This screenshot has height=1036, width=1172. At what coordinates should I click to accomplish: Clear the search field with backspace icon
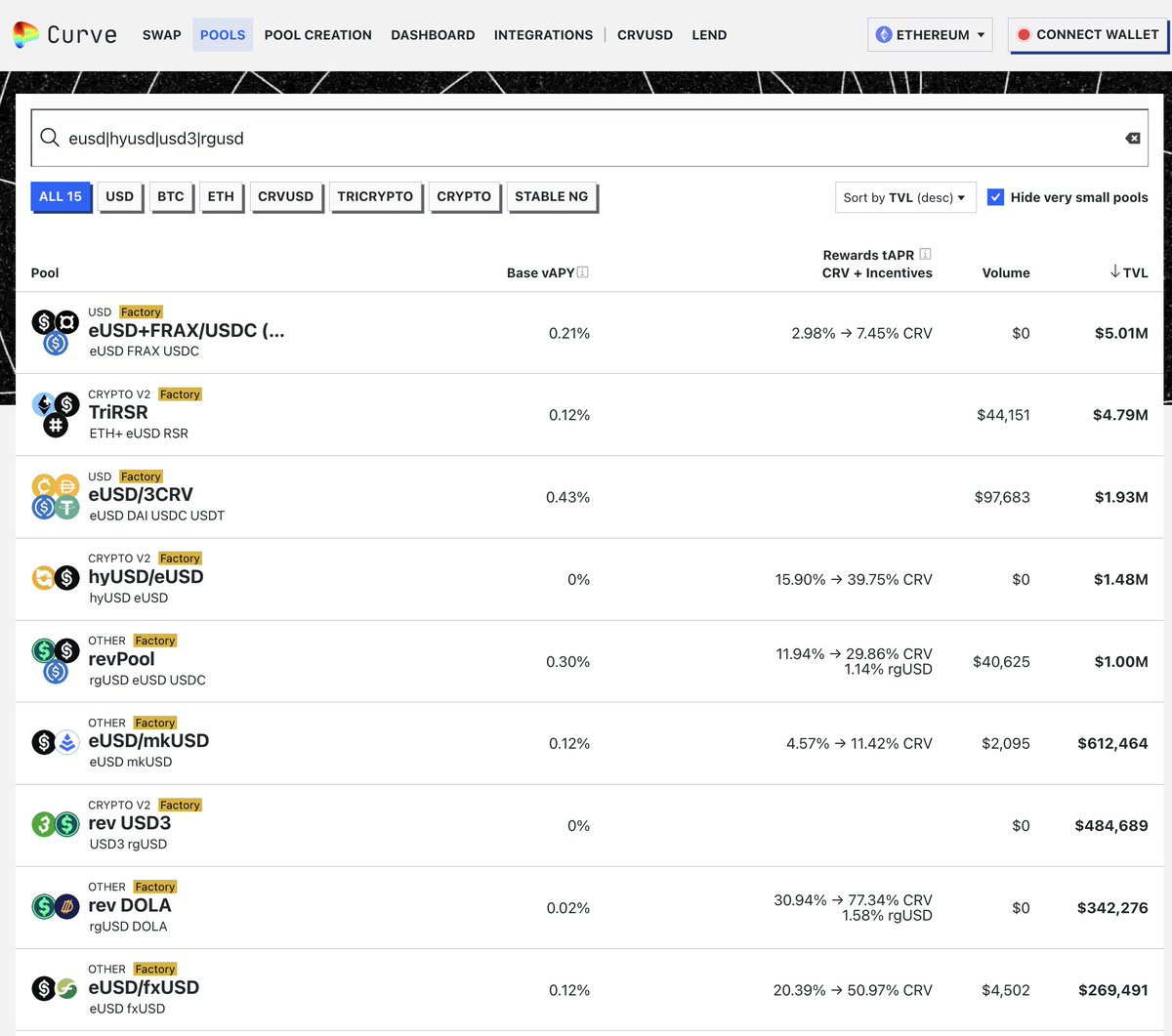click(1133, 138)
